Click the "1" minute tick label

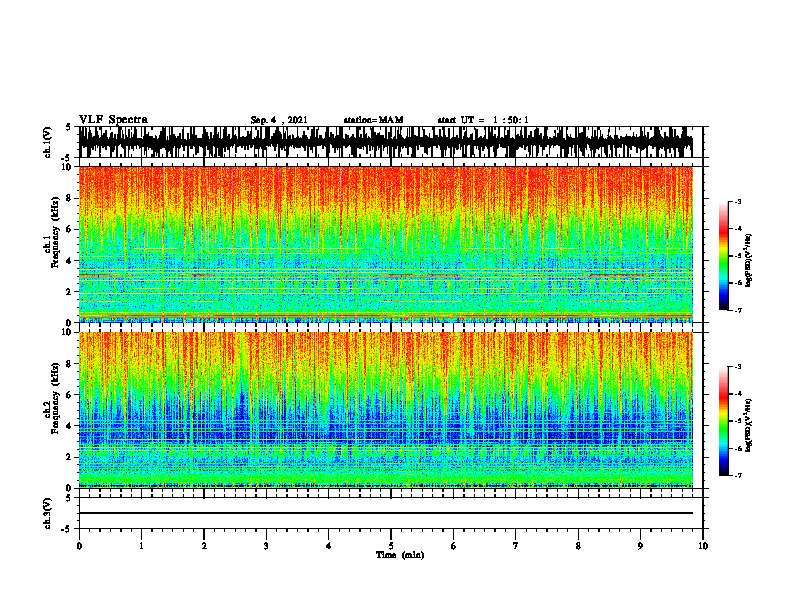click(x=141, y=546)
